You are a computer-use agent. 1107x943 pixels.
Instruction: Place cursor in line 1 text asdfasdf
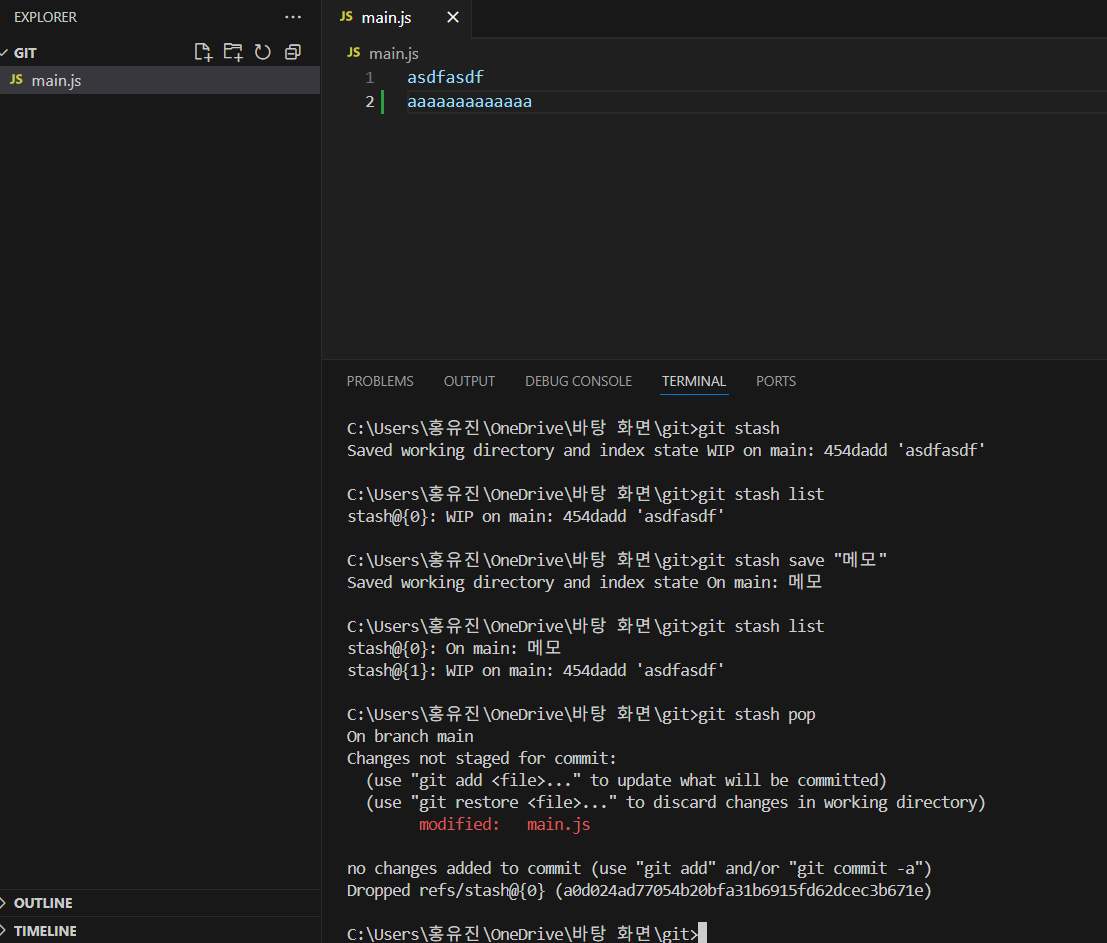pos(445,77)
